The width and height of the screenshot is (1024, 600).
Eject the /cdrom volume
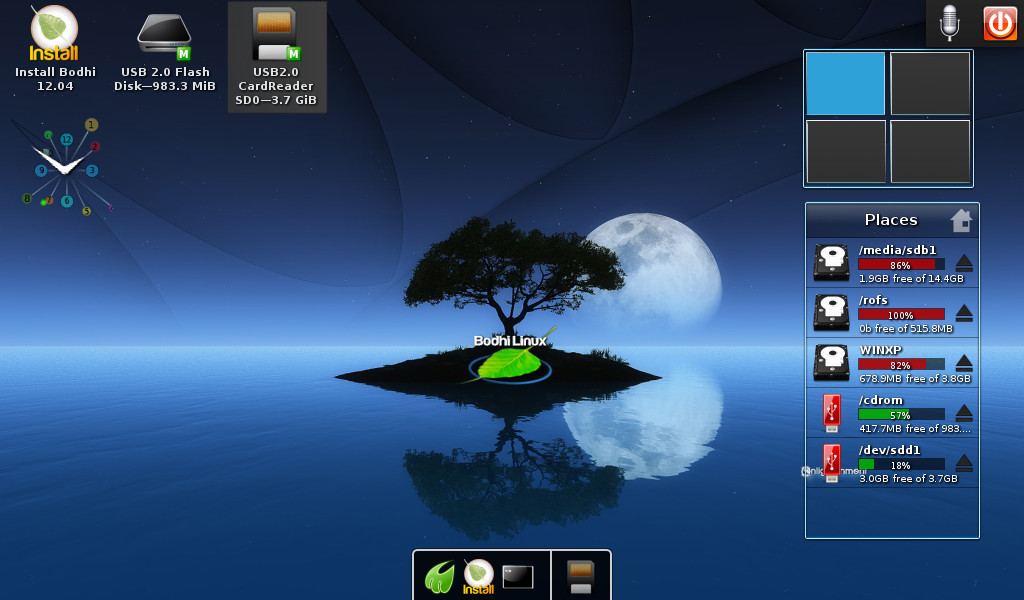[964, 413]
